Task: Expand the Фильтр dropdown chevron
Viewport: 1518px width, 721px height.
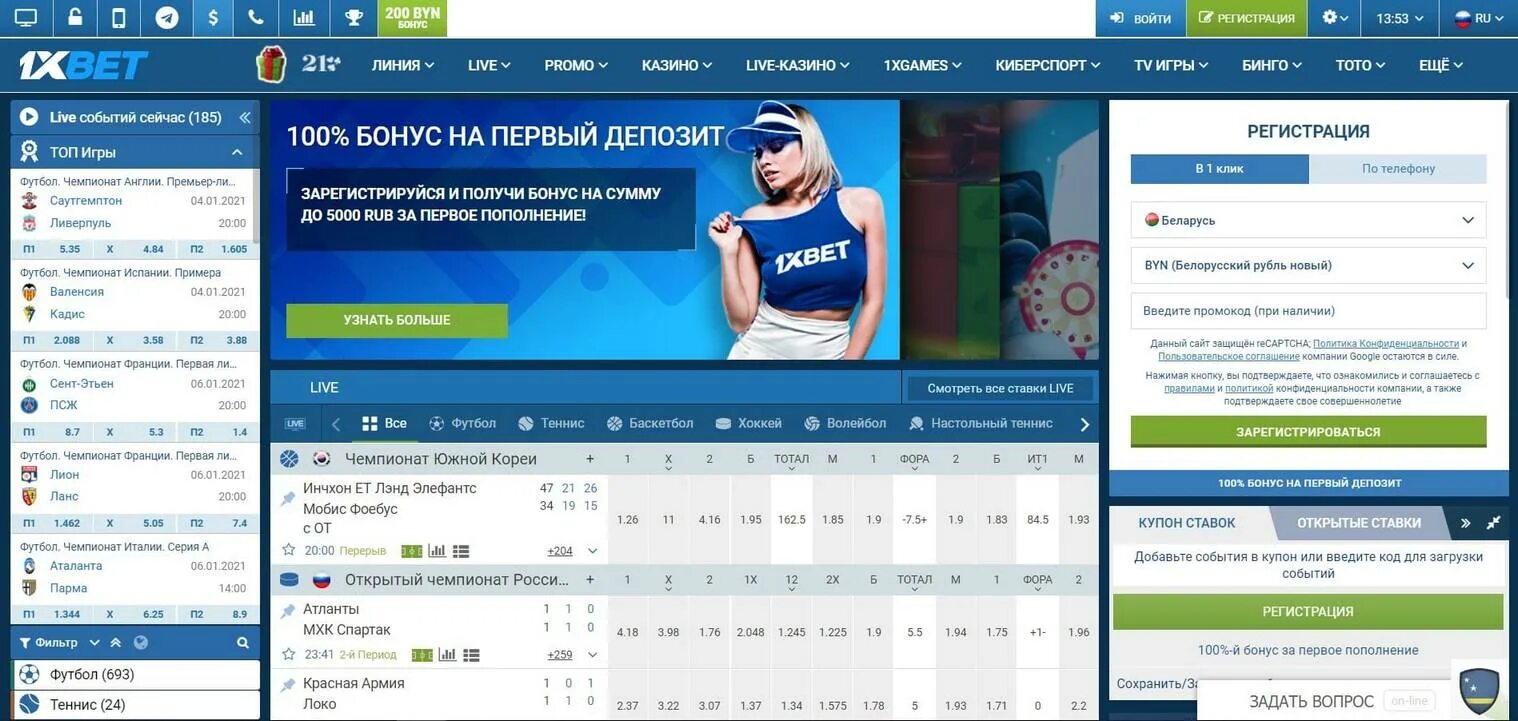Action: [x=94, y=643]
